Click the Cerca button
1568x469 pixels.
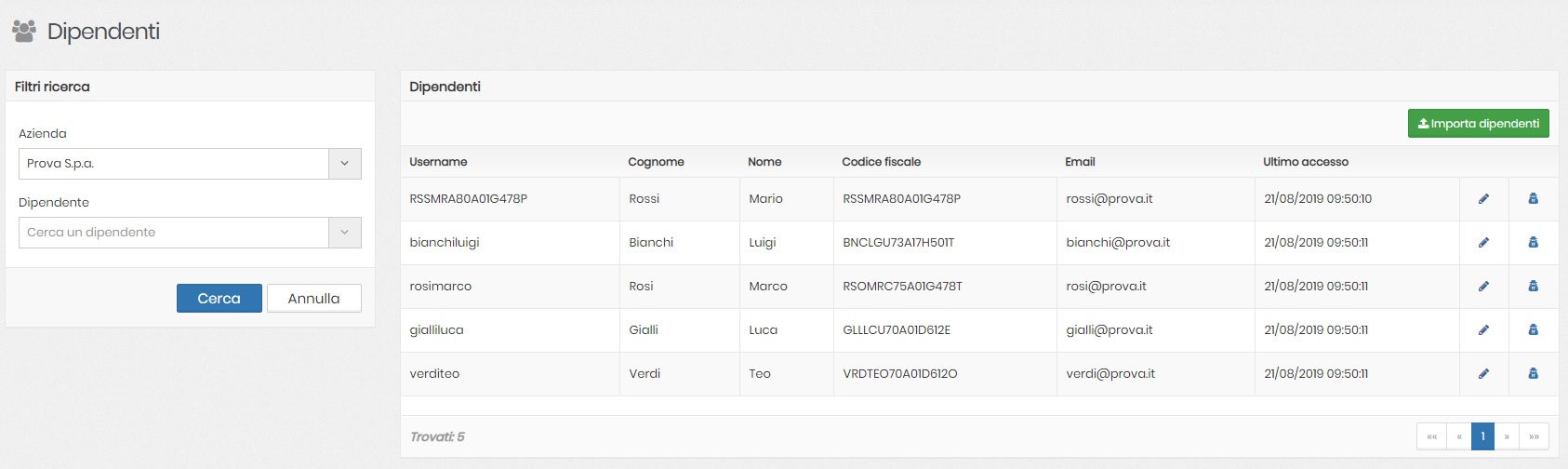[219, 299]
